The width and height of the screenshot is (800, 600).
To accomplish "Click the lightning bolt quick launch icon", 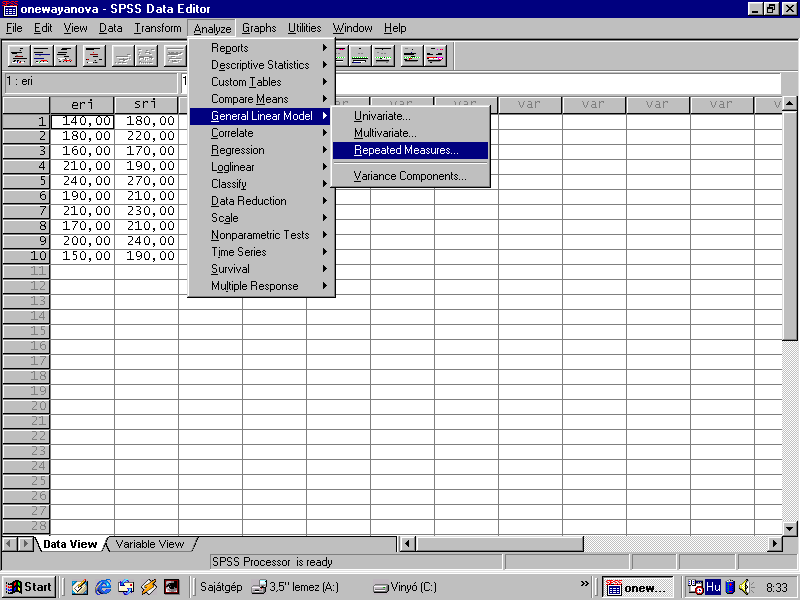I will tap(149, 587).
